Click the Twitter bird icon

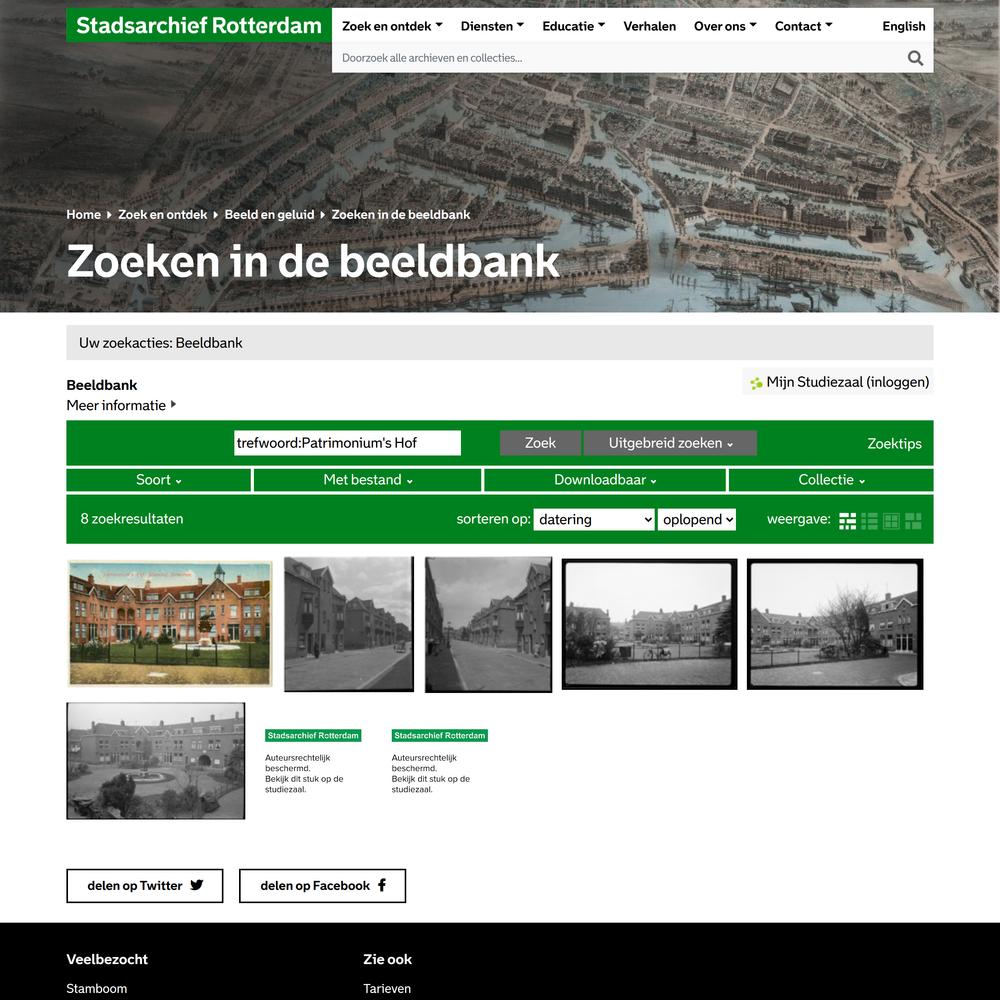196,885
